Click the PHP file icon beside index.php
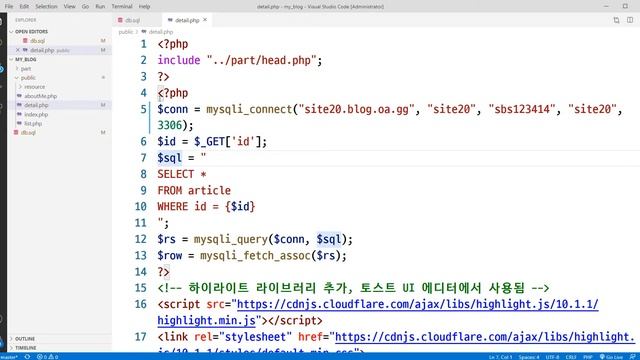The width and height of the screenshot is (640, 360). 19,114
